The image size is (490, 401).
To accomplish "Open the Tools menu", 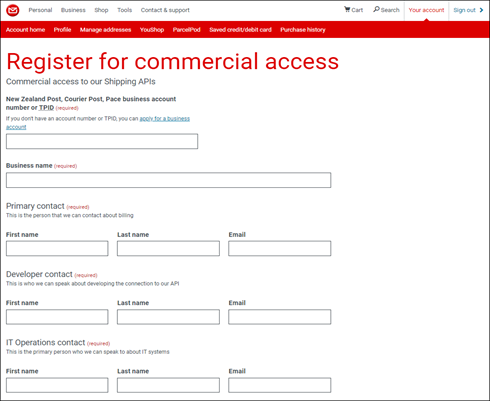I will point(124,10).
